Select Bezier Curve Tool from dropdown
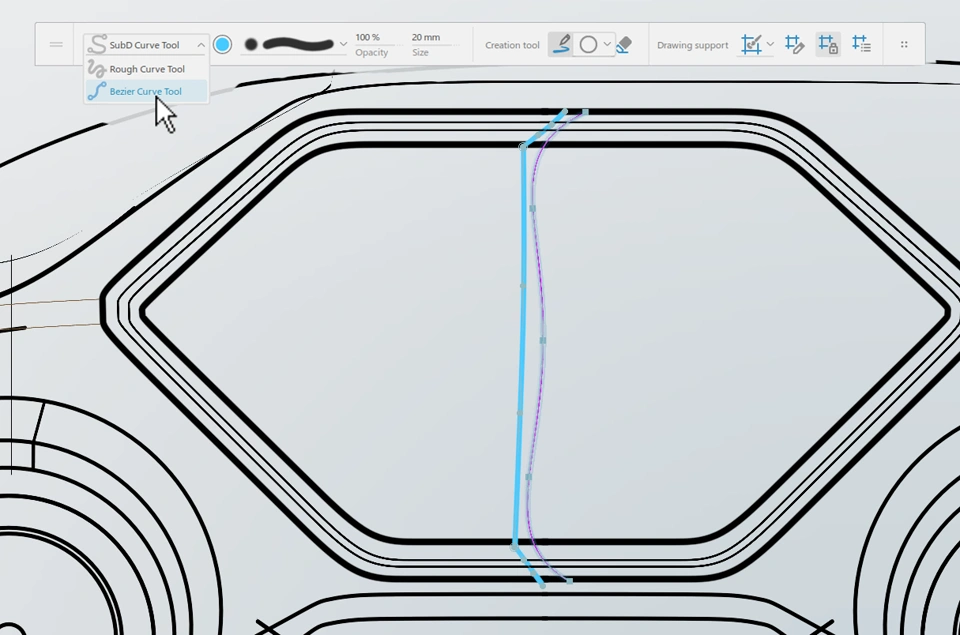960x635 pixels. pos(146,91)
